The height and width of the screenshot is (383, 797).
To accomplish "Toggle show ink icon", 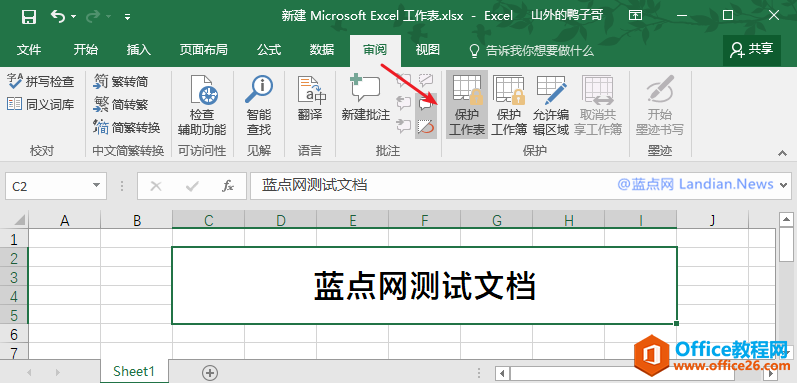I will [426, 126].
